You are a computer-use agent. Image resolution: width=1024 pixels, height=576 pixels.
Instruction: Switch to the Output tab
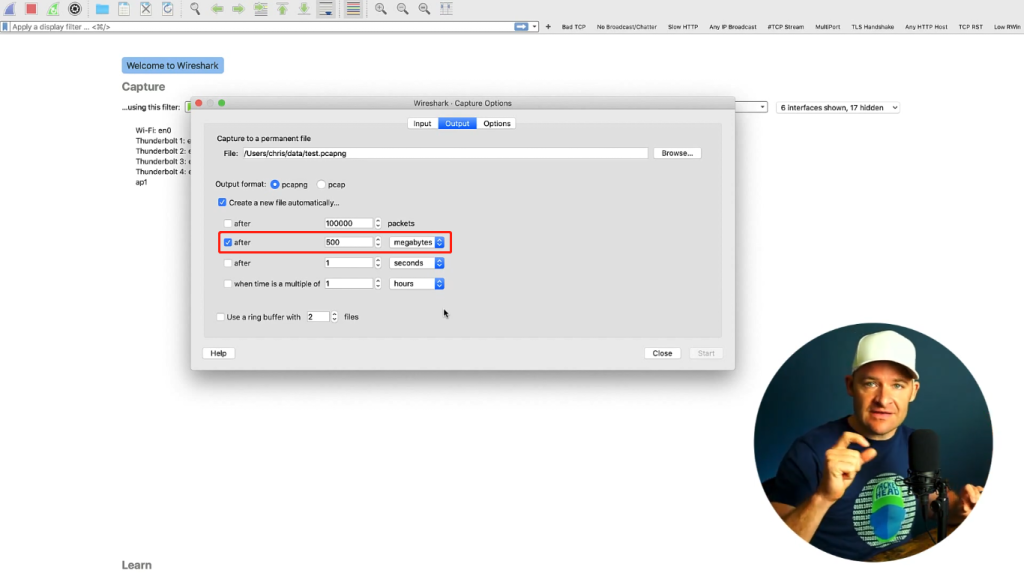pyautogui.click(x=457, y=123)
